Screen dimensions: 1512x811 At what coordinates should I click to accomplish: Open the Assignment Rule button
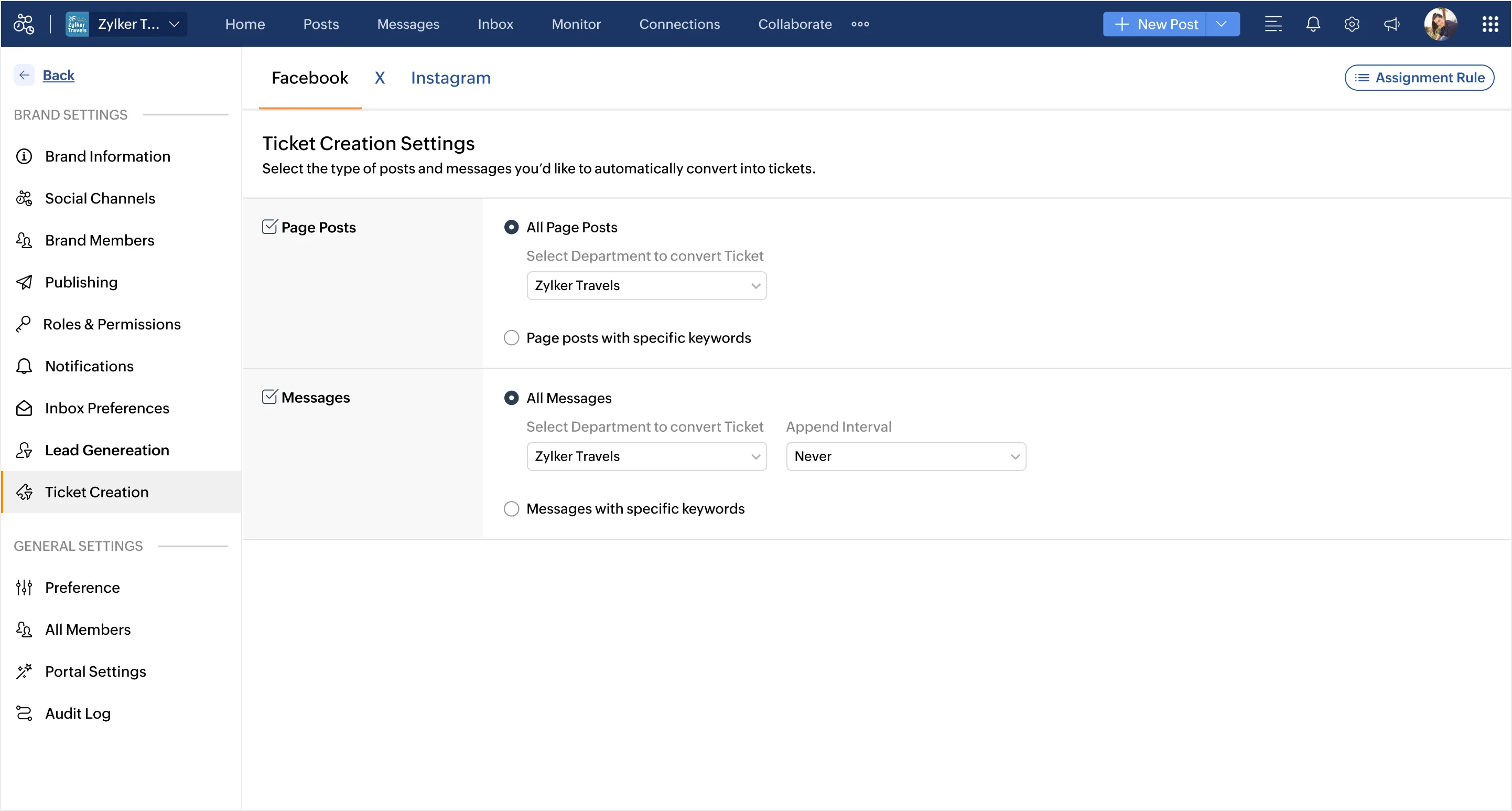pyautogui.click(x=1419, y=78)
